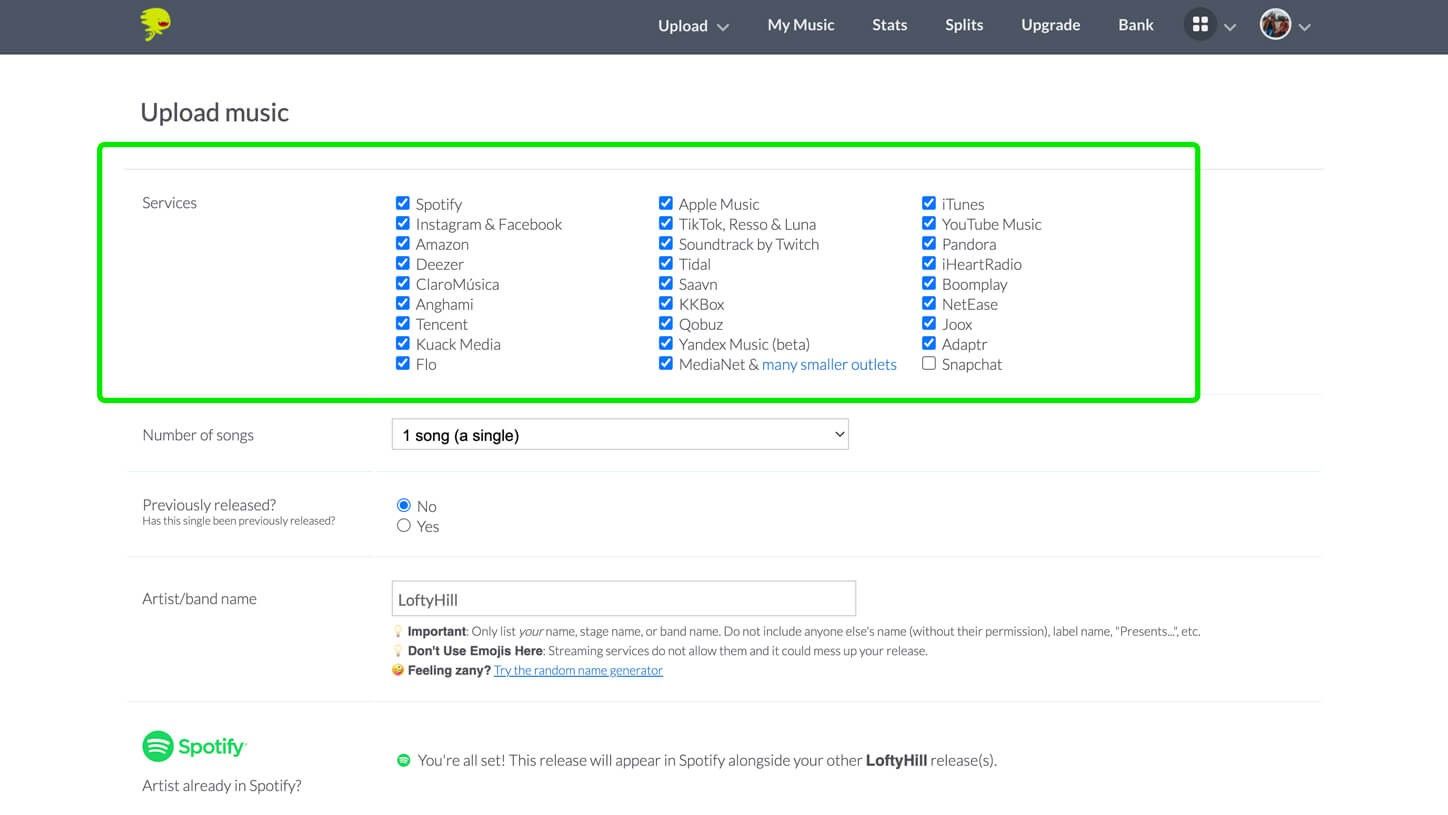Expand the Upload menu chevron

[723, 27]
